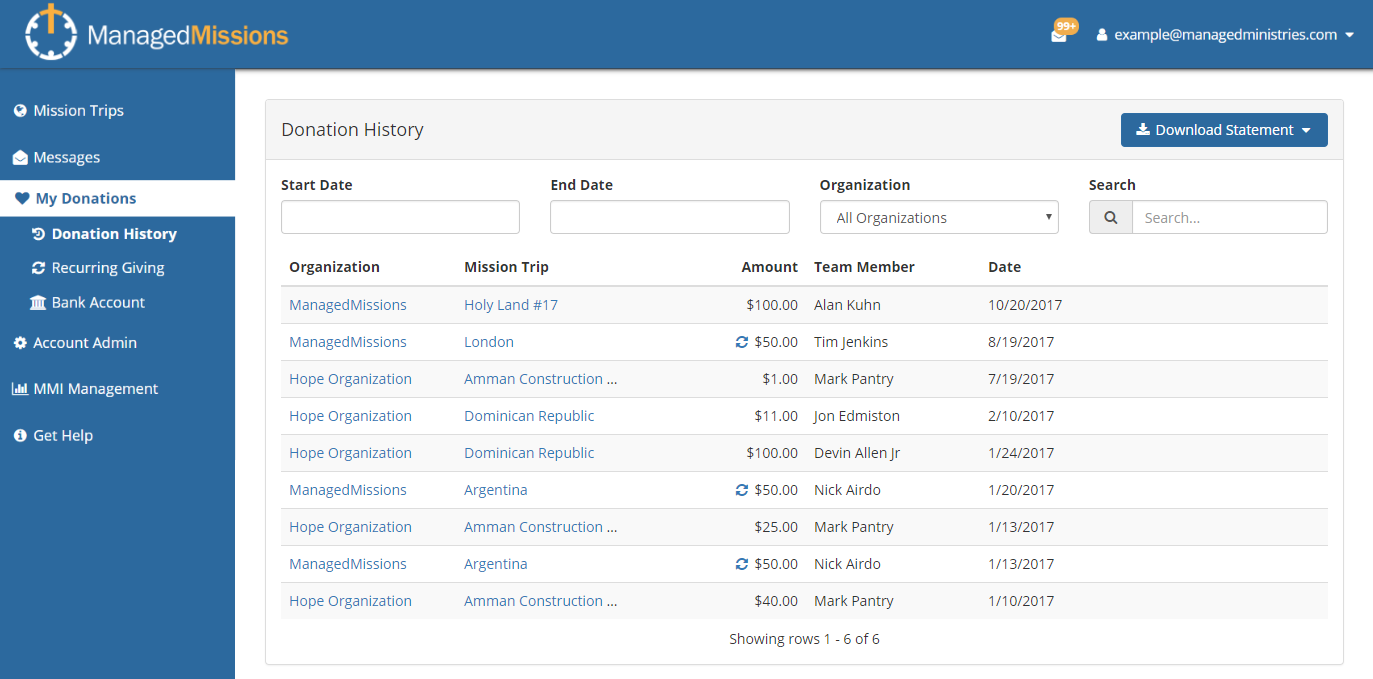Click the Team Member column header
The height and width of the screenshot is (679, 1373).
pos(864,267)
